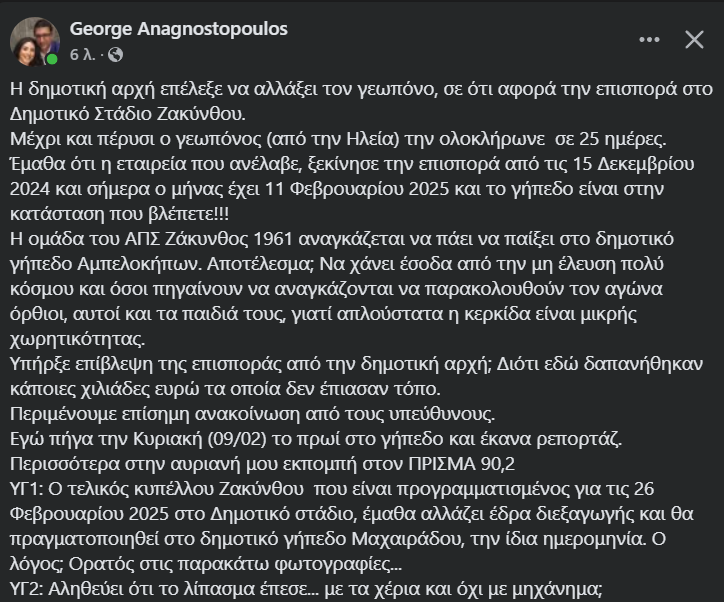This screenshot has height=602, width=724.
Task: Click the text 'Δημοτικό Στάδιο Ζακύνθου'
Action: pos(126,114)
